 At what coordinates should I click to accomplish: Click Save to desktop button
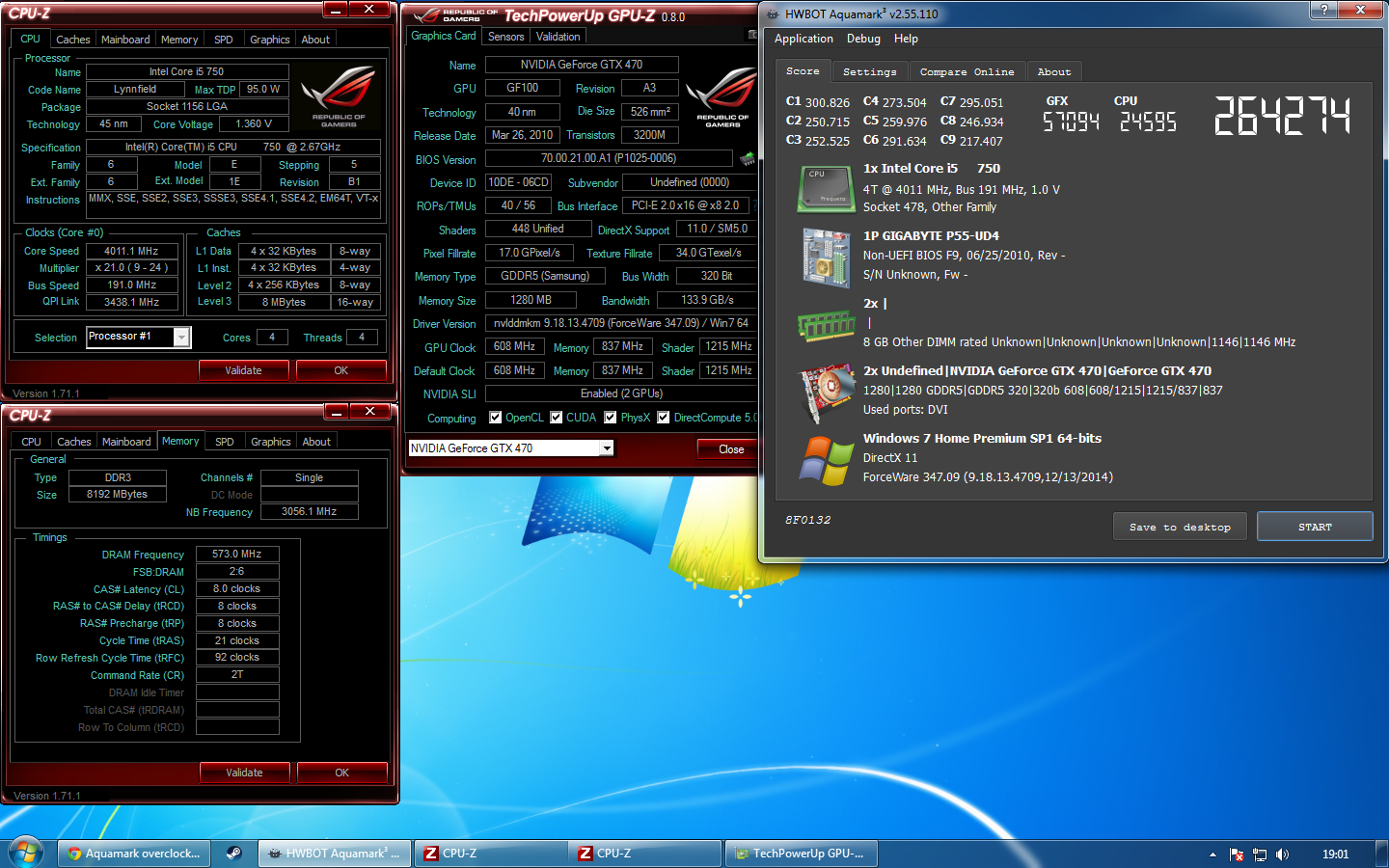coord(1180,527)
